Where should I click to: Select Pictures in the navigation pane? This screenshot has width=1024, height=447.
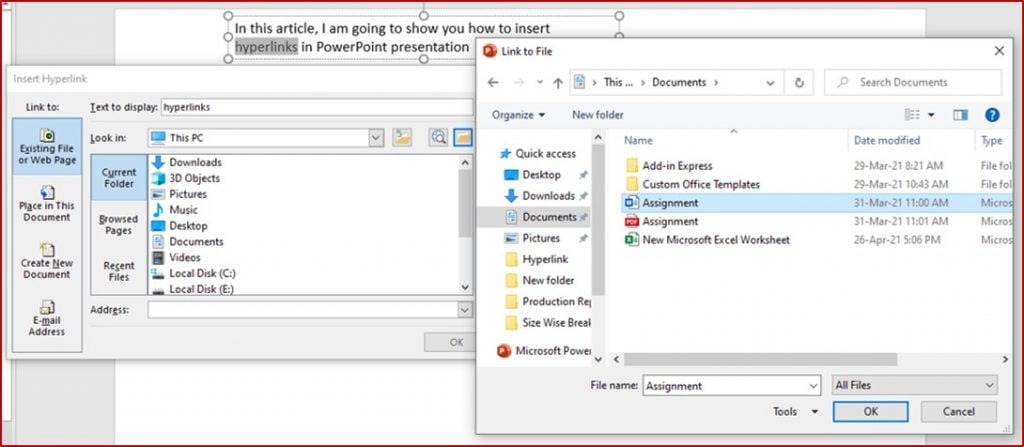(x=540, y=238)
